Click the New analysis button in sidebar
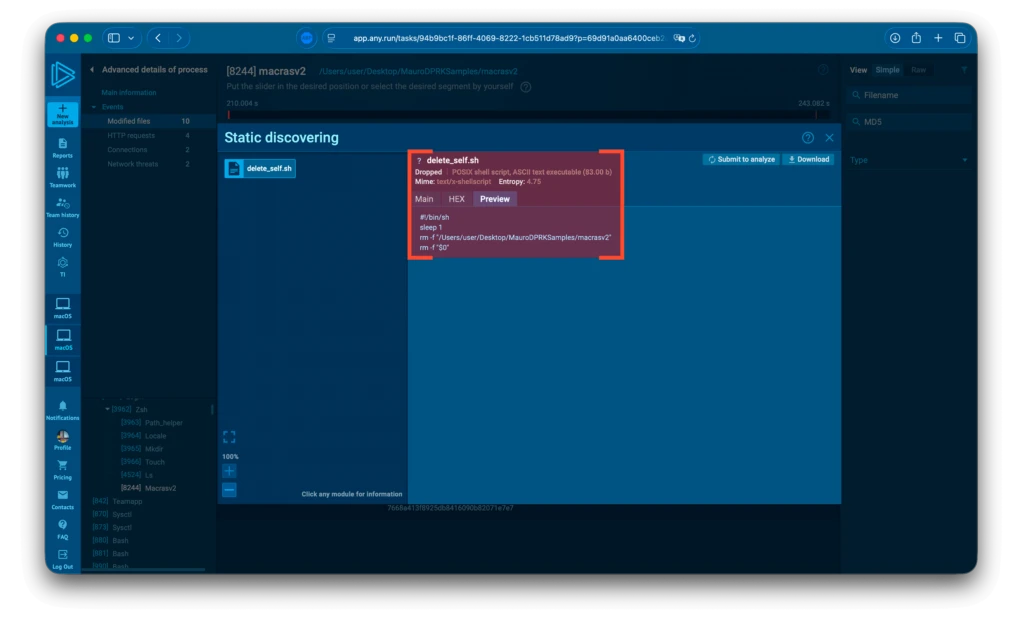Screen dimensions: 1024x618 coord(62,113)
